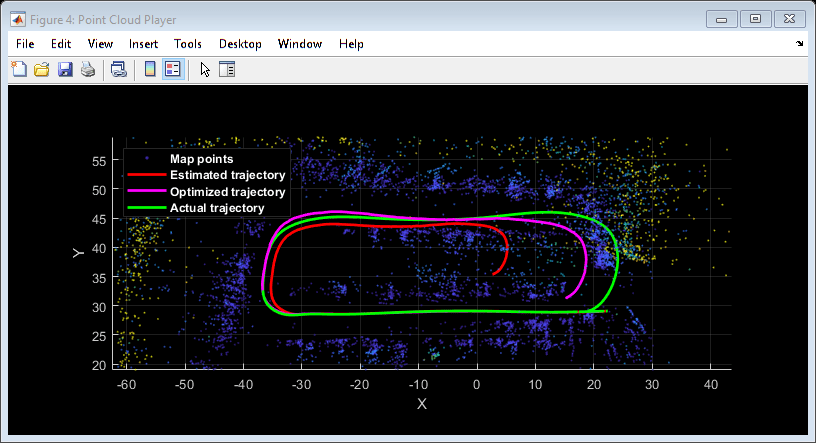Activate the Edit Plot arrow tool

204,69
